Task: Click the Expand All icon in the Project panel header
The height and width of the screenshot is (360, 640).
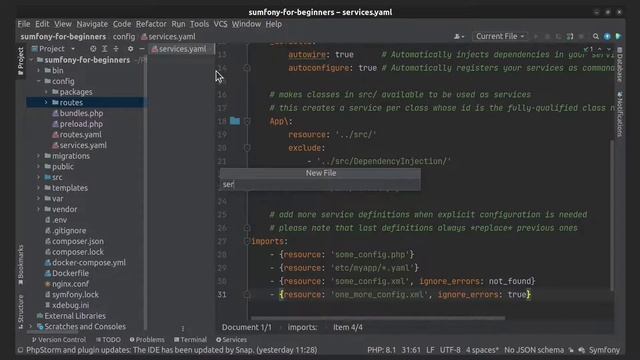Action: click(x=104, y=49)
